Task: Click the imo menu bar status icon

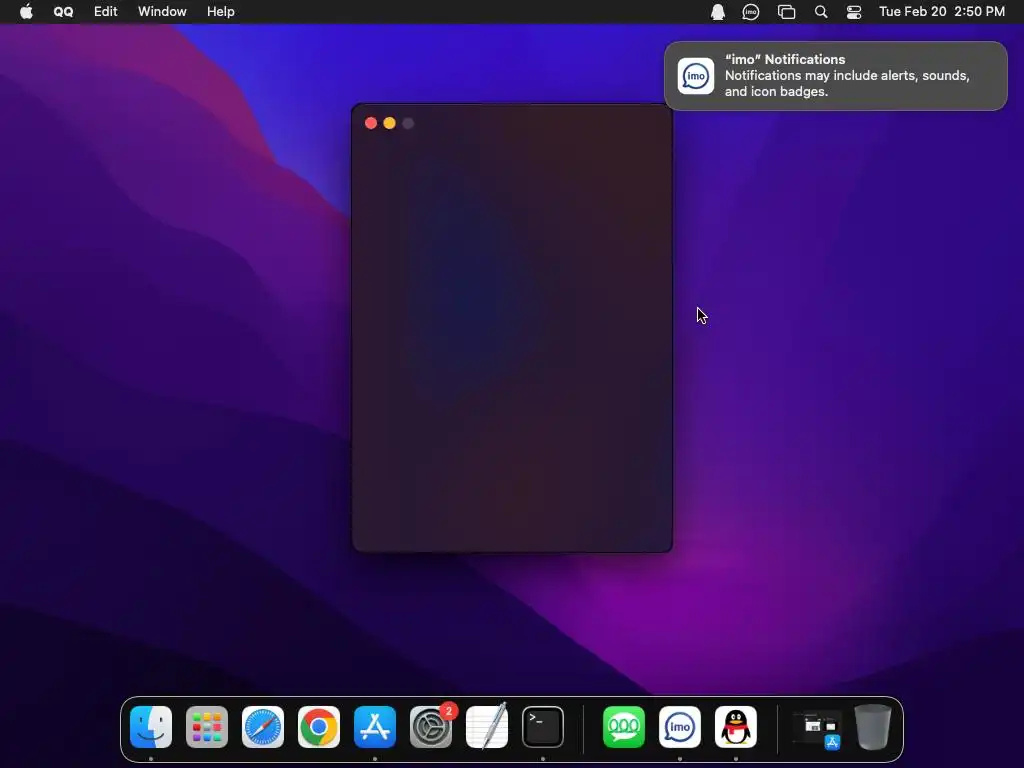Action: (x=751, y=12)
